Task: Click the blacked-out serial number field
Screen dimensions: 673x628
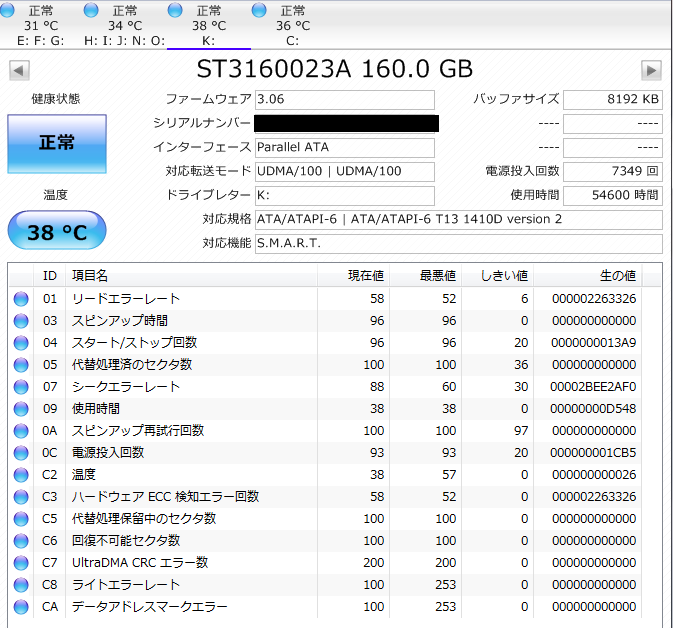Action: [346, 124]
